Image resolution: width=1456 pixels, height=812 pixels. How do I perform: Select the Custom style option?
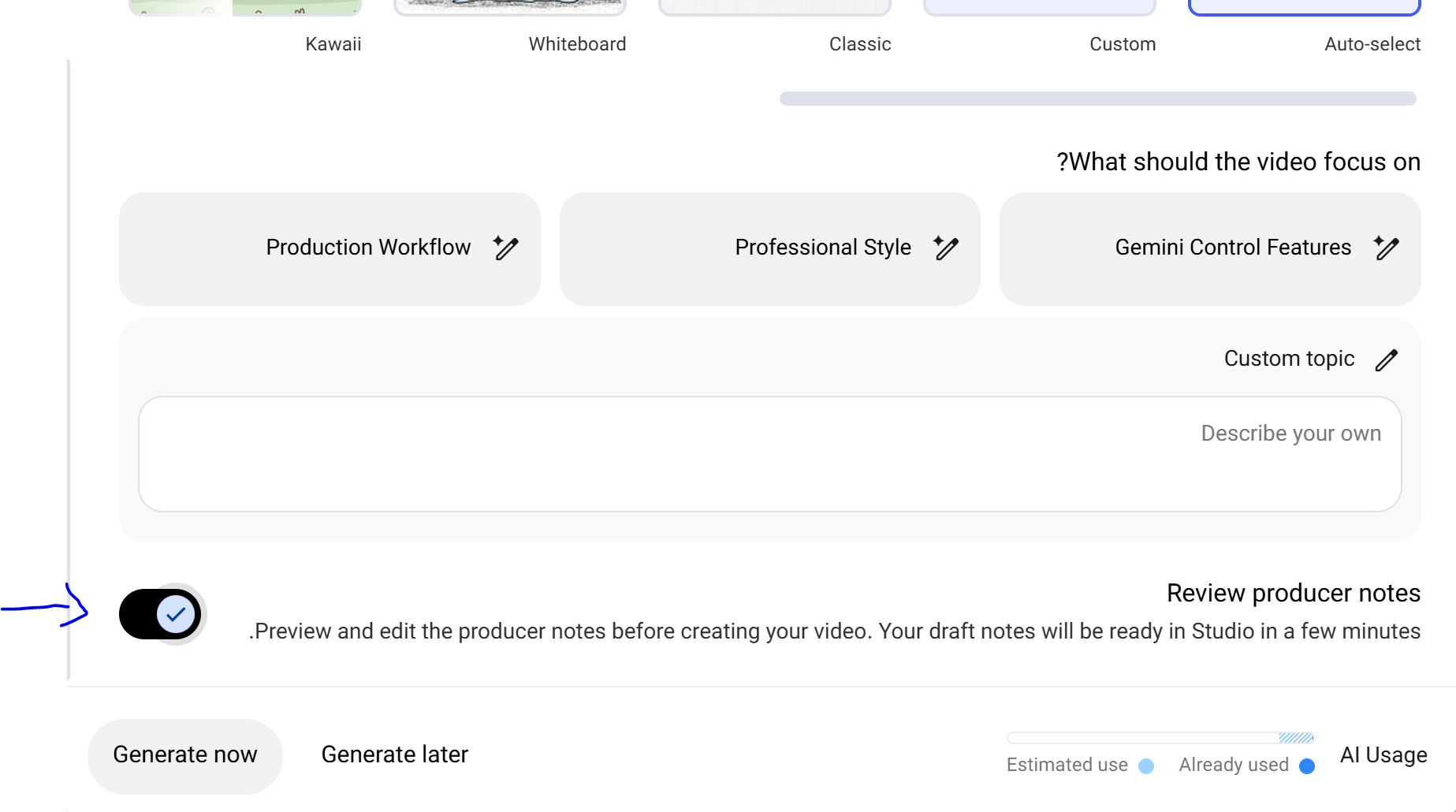[1040, 8]
